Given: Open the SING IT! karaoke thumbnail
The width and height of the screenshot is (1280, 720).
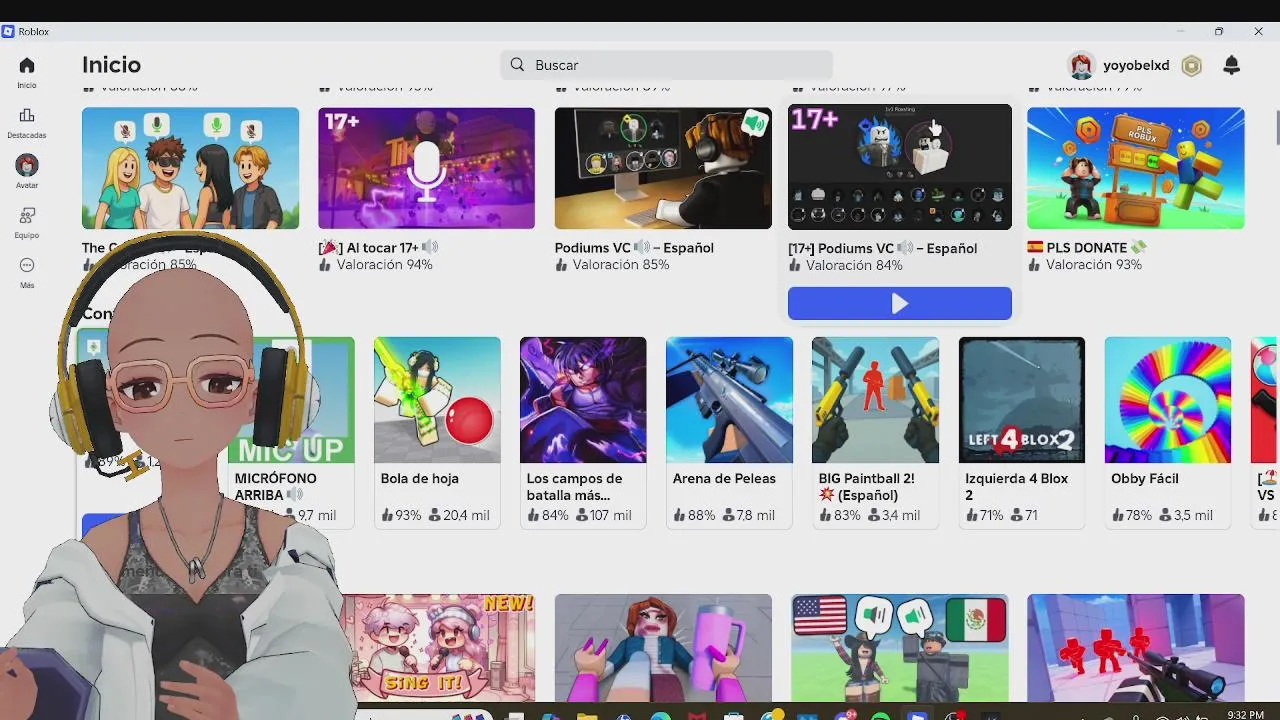Looking at the screenshot, I should 437,648.
